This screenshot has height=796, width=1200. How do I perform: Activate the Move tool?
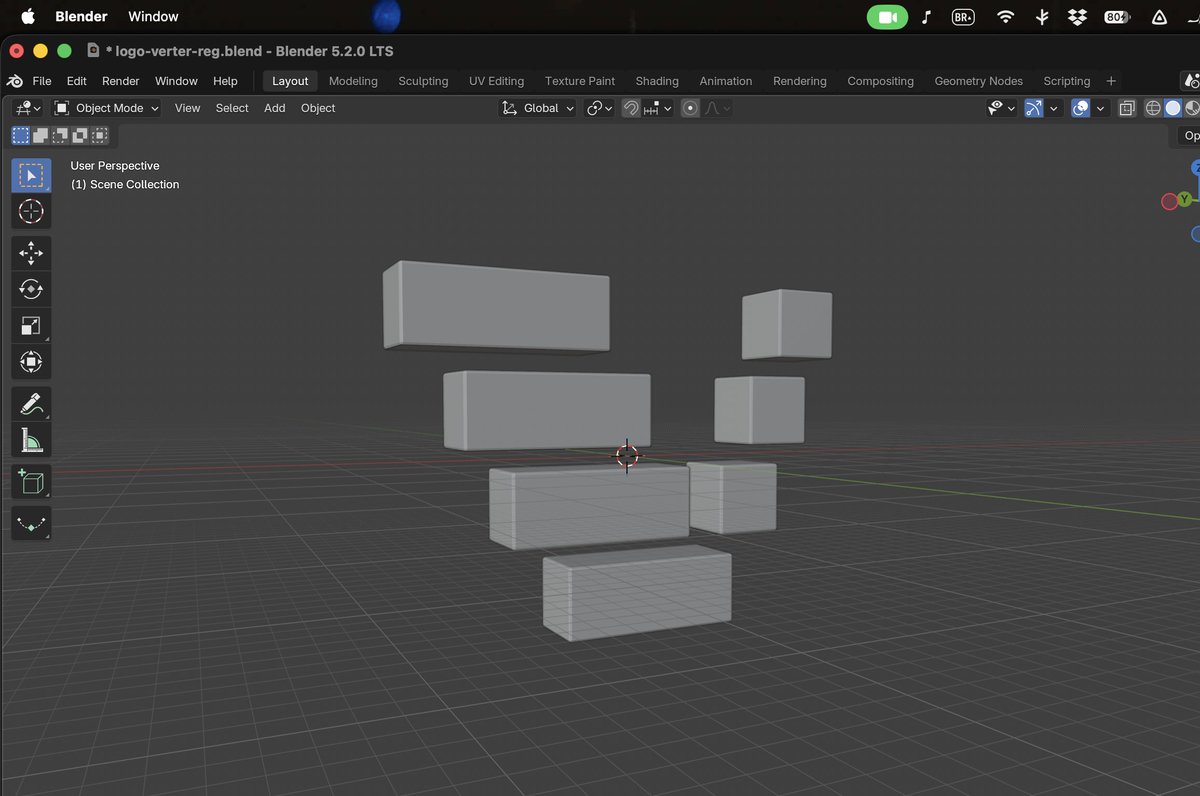(31, 253)
